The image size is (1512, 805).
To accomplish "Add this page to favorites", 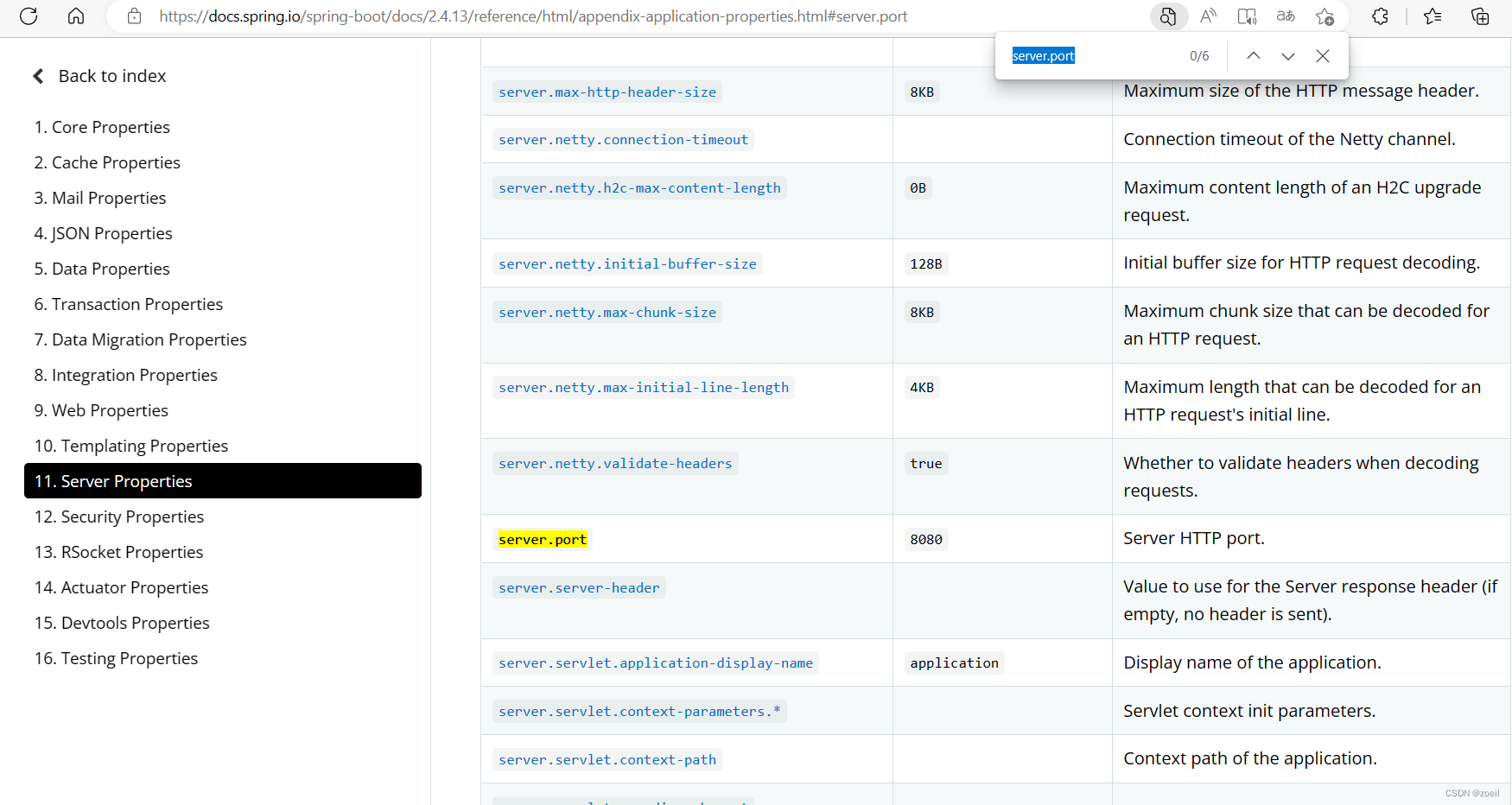I will (1325, 16).
